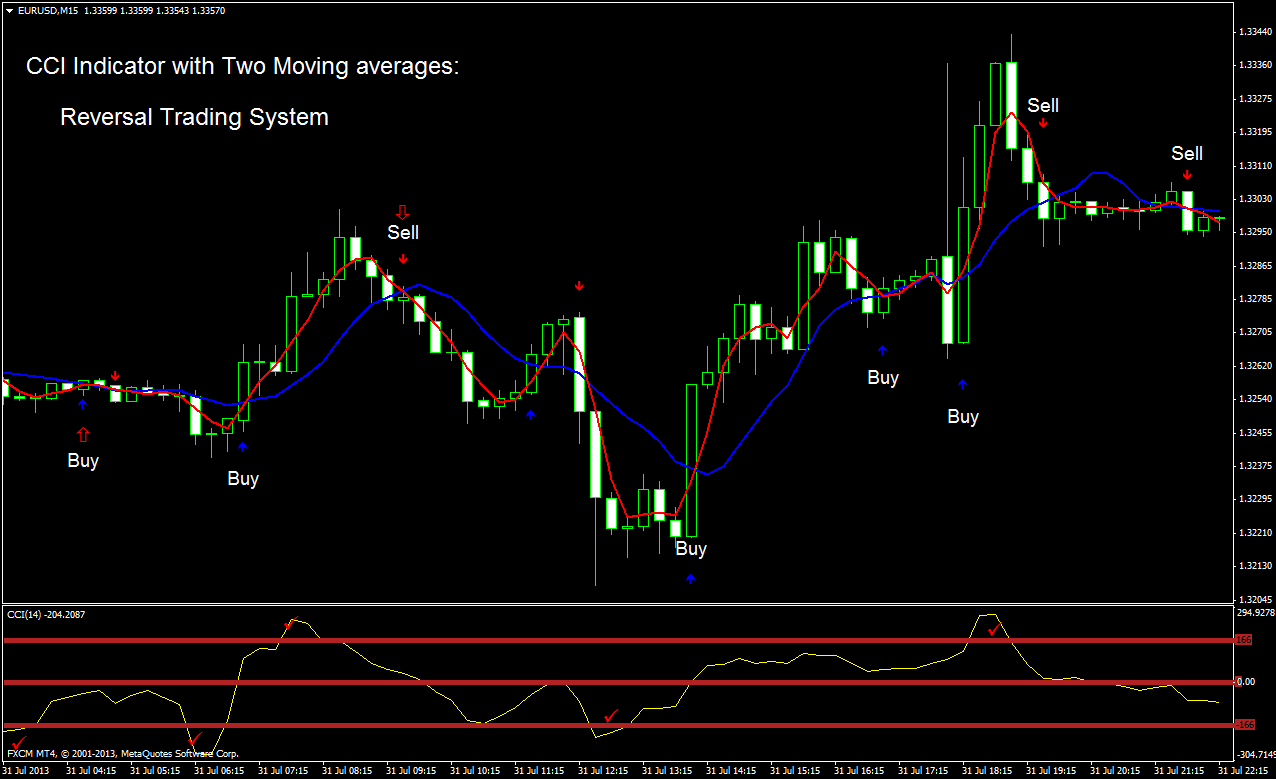Image resolution: width=1276 pixels, height=779 pixels.
Task: Click the red arrow under the rightmost Sell label
Action: [x=1187, y=175]
